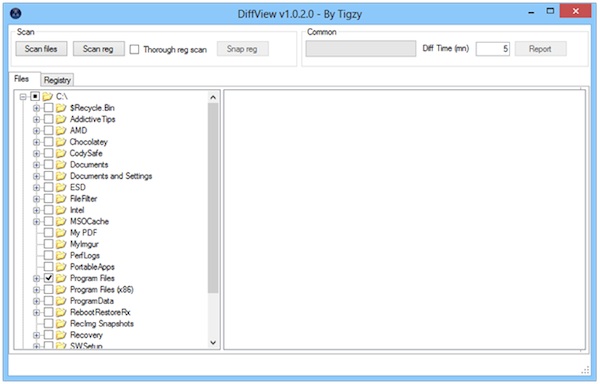This screenshot has width=600, height=384.
Task: Click the scrollbar down arrow in folder tree
Action: point(213,343)
